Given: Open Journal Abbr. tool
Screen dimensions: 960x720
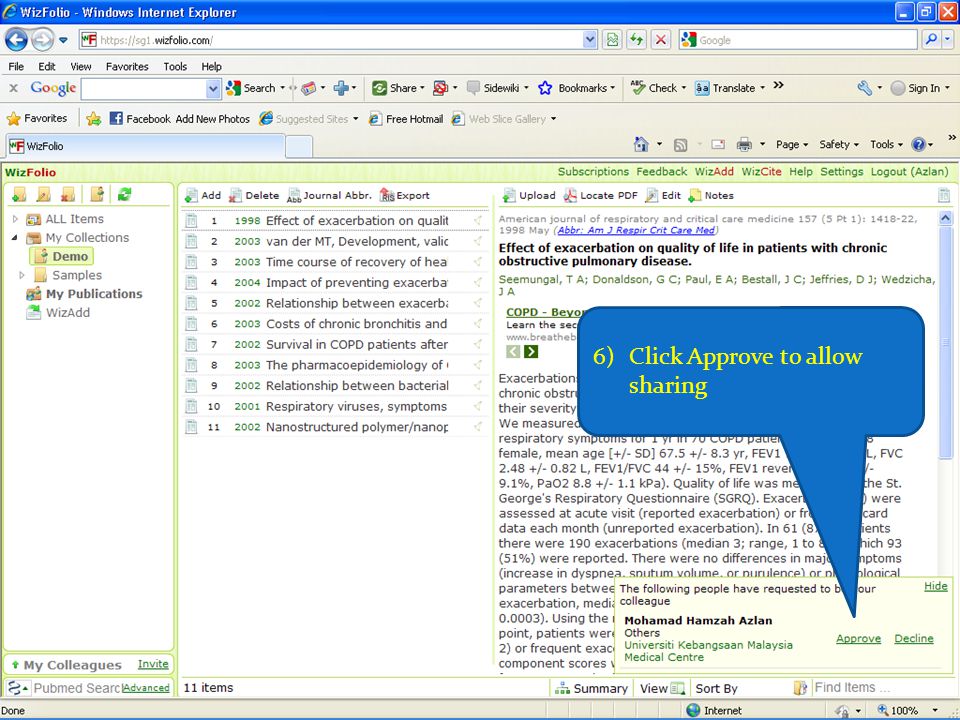Looking at the screenshot, I should 329,195.
